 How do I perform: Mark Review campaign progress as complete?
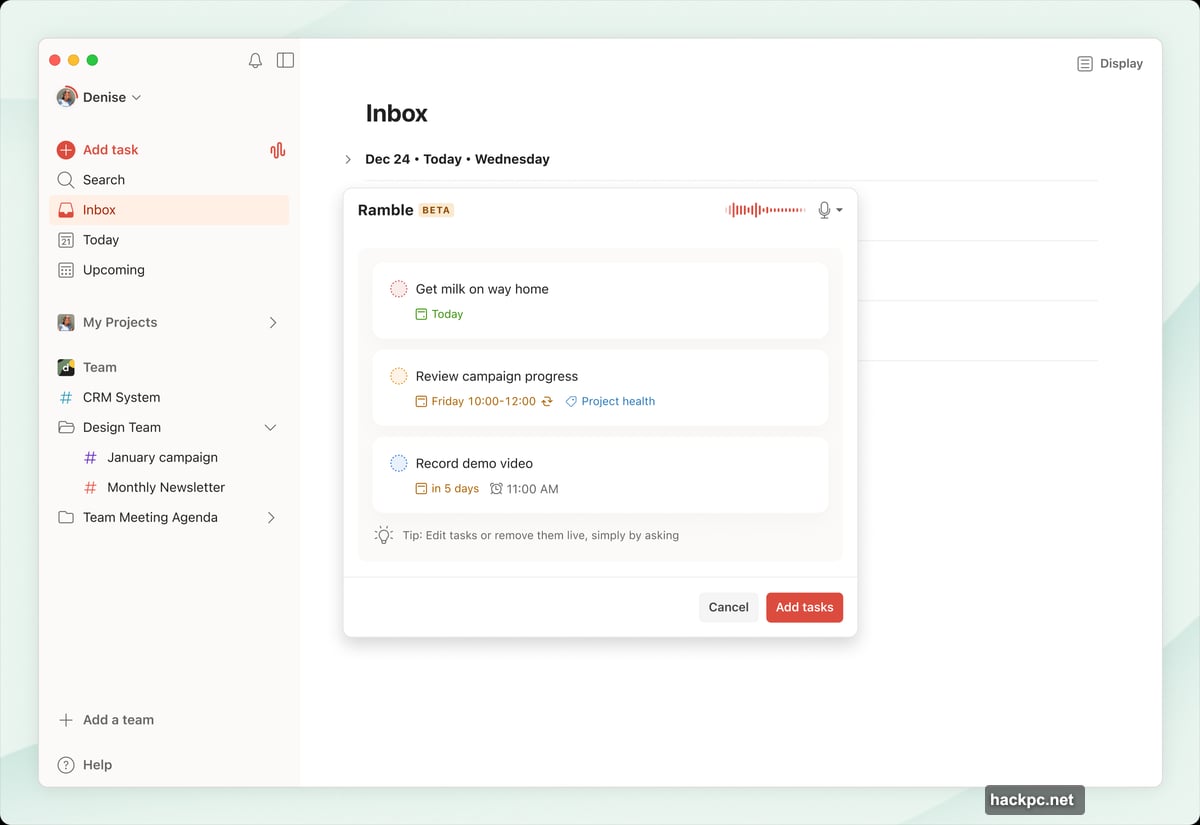pyautogui.click(x=398, y=375)
